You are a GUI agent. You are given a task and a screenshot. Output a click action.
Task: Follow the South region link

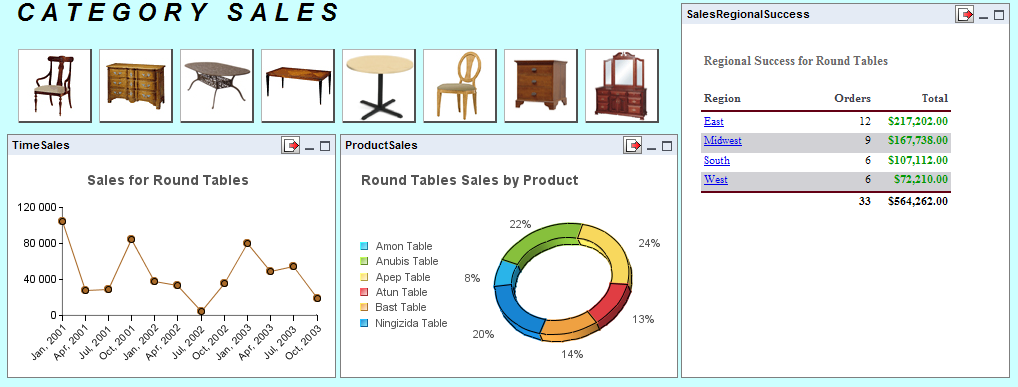[x=717, y=160]
